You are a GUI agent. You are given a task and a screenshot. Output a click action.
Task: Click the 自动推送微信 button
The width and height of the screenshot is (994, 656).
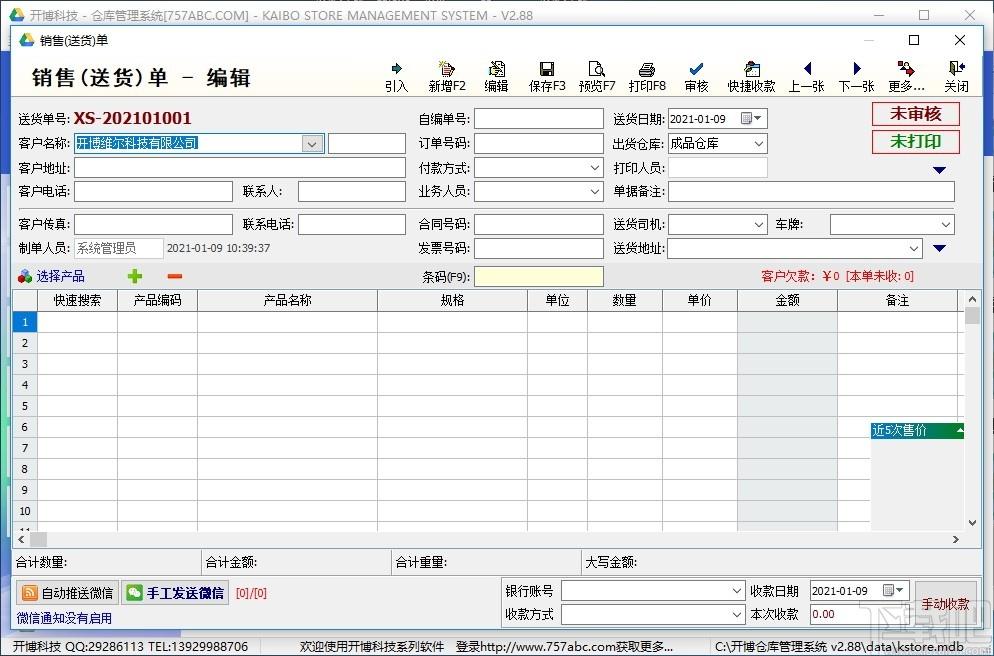click(67, 593)
